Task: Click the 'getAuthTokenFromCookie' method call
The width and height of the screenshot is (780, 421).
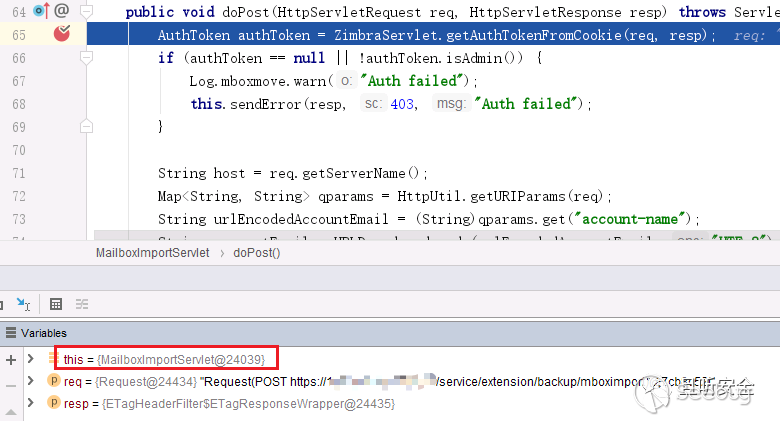Action: point(534,35)
